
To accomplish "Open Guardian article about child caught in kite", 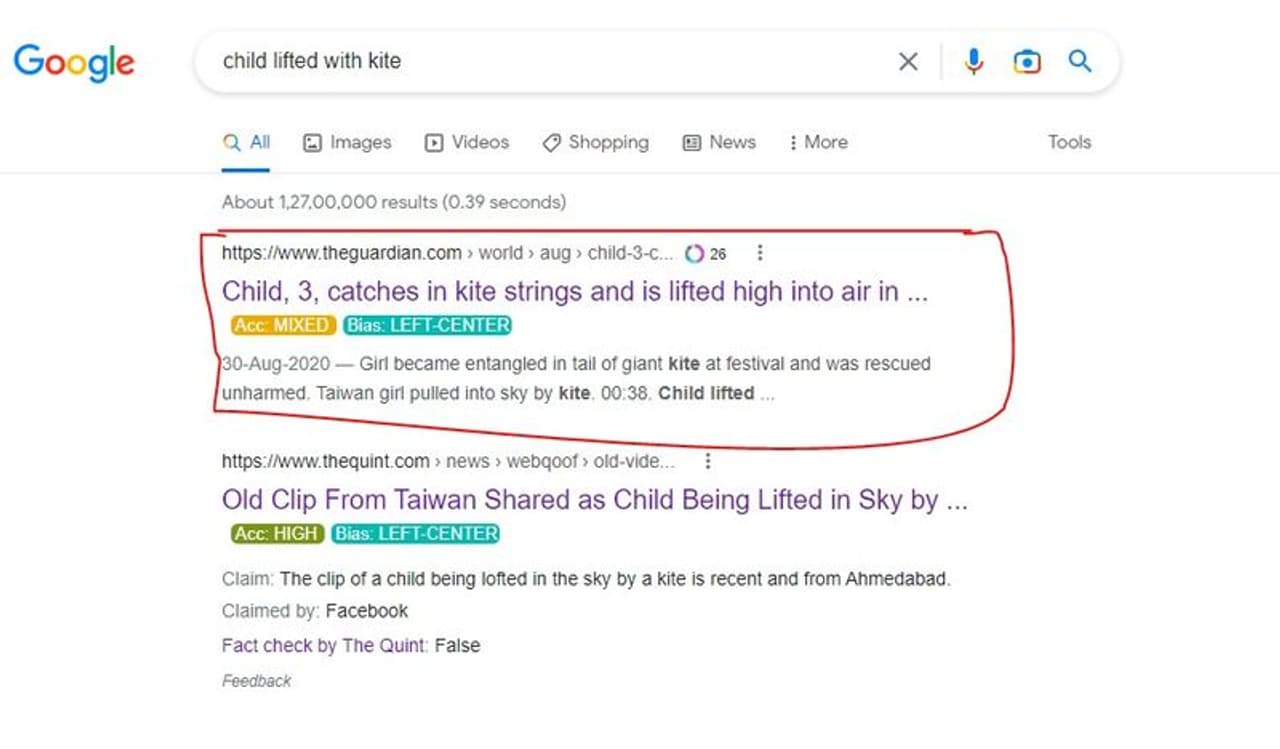I will [x=574, y=291].
